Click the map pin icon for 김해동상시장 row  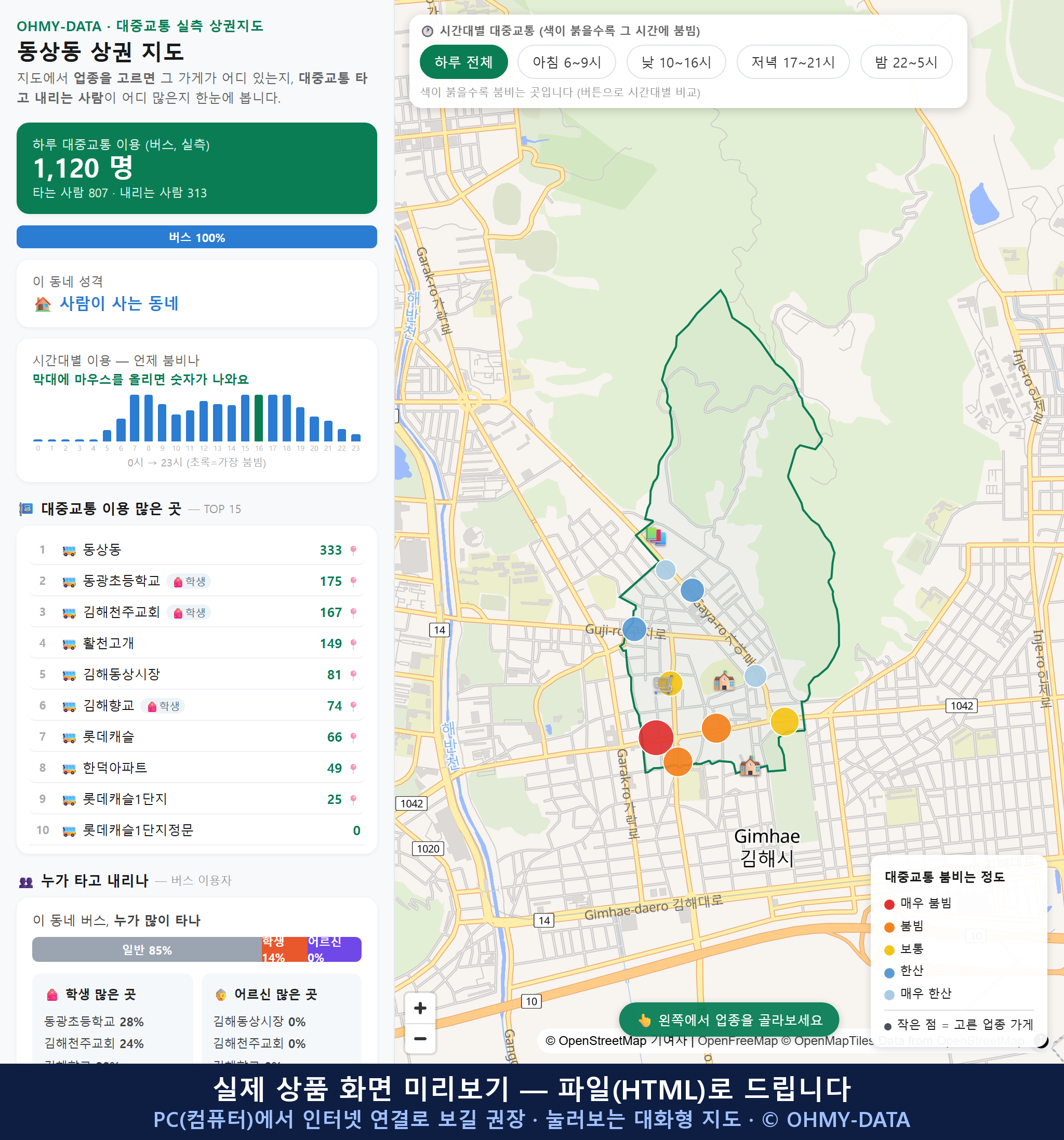353,675
